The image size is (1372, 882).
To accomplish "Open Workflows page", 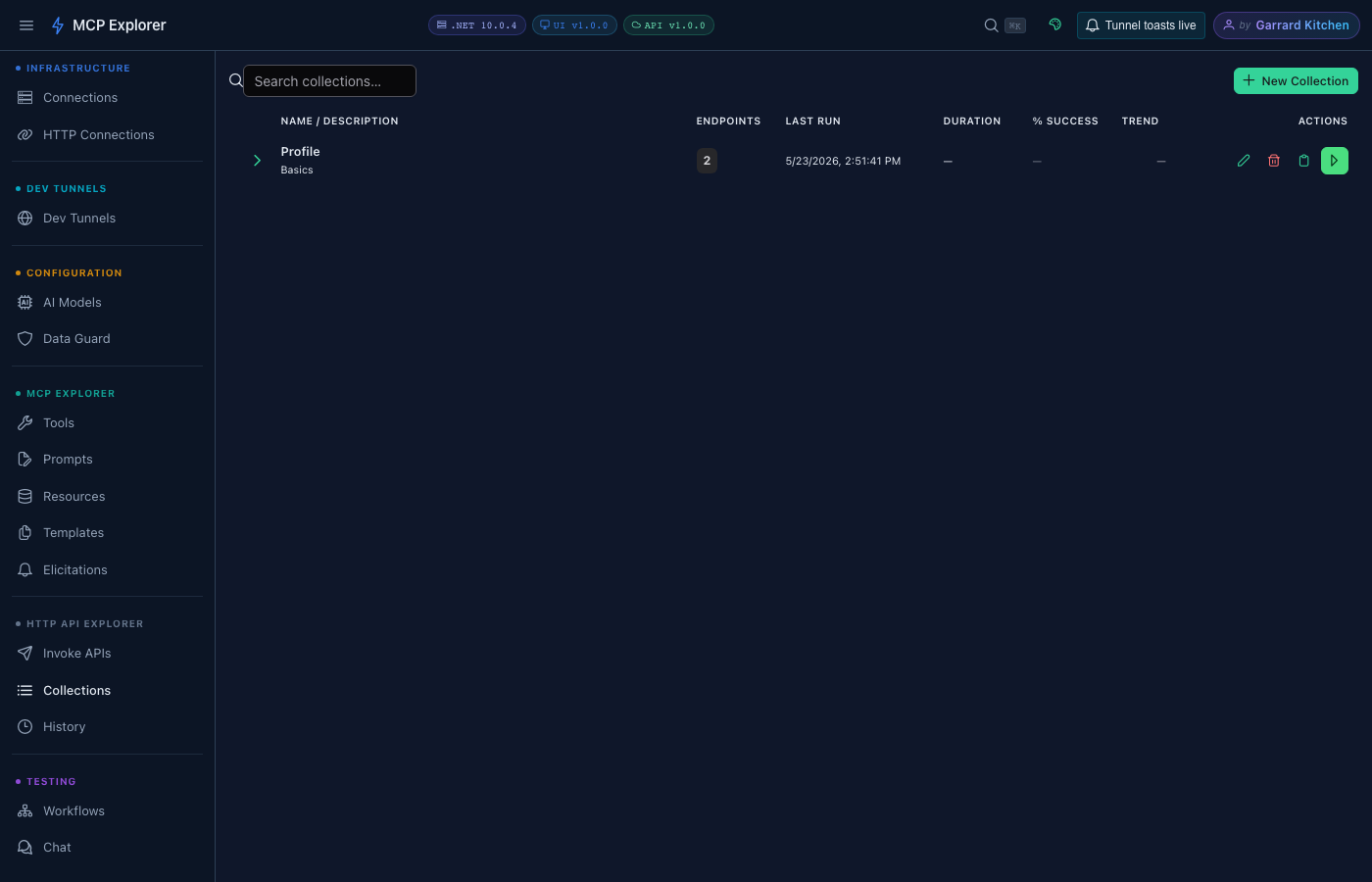I will [x=108, y=811].
